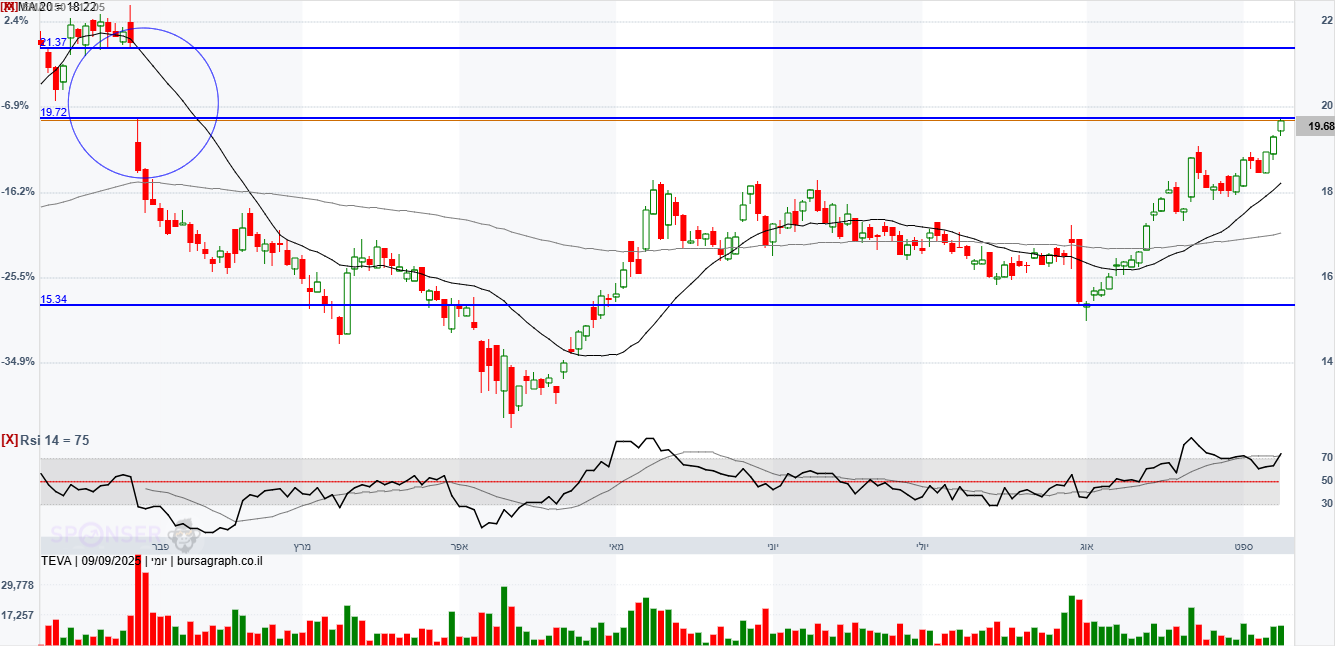Viewport: 1335px width, 646px height.
Task: Click the price axis value 18
Action: [1326, 192]
